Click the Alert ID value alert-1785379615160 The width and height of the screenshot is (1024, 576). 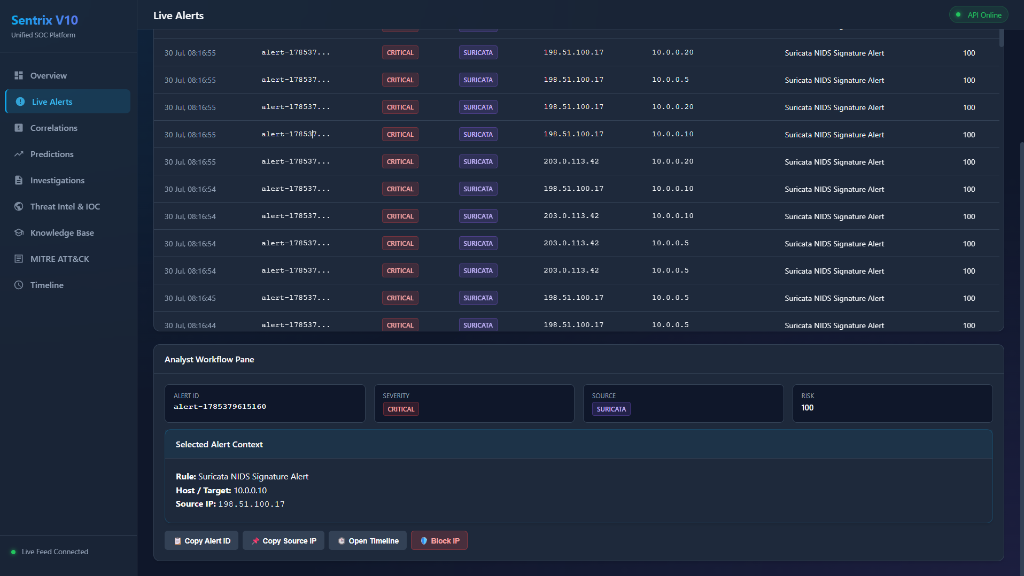click(x=219, y=407)
